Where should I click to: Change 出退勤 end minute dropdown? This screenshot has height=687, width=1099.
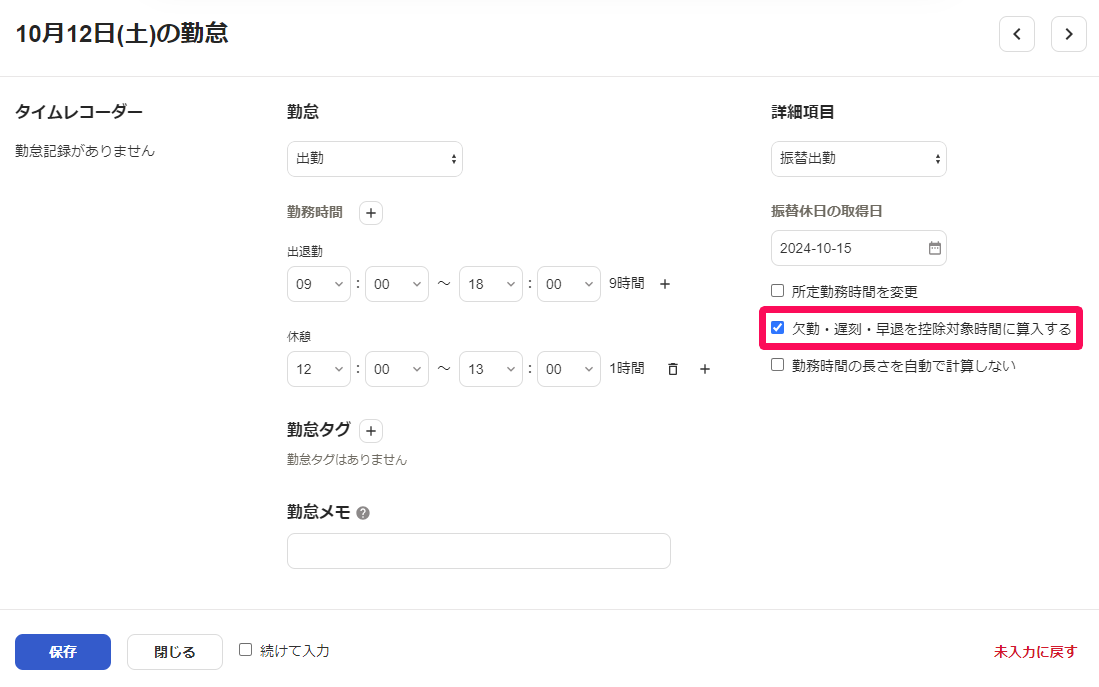coord(568,284)
